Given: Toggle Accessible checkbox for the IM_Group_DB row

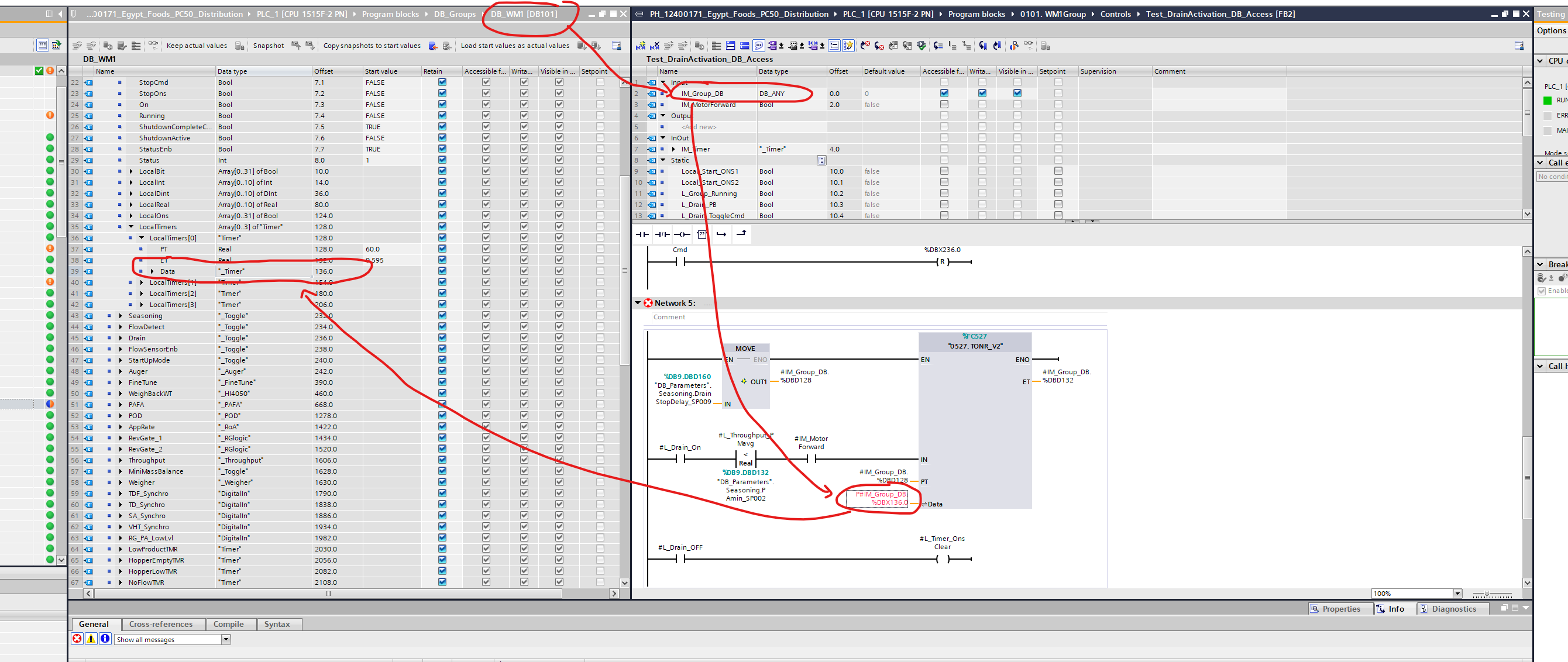Looking at the screenshot, I should (944, 93).
